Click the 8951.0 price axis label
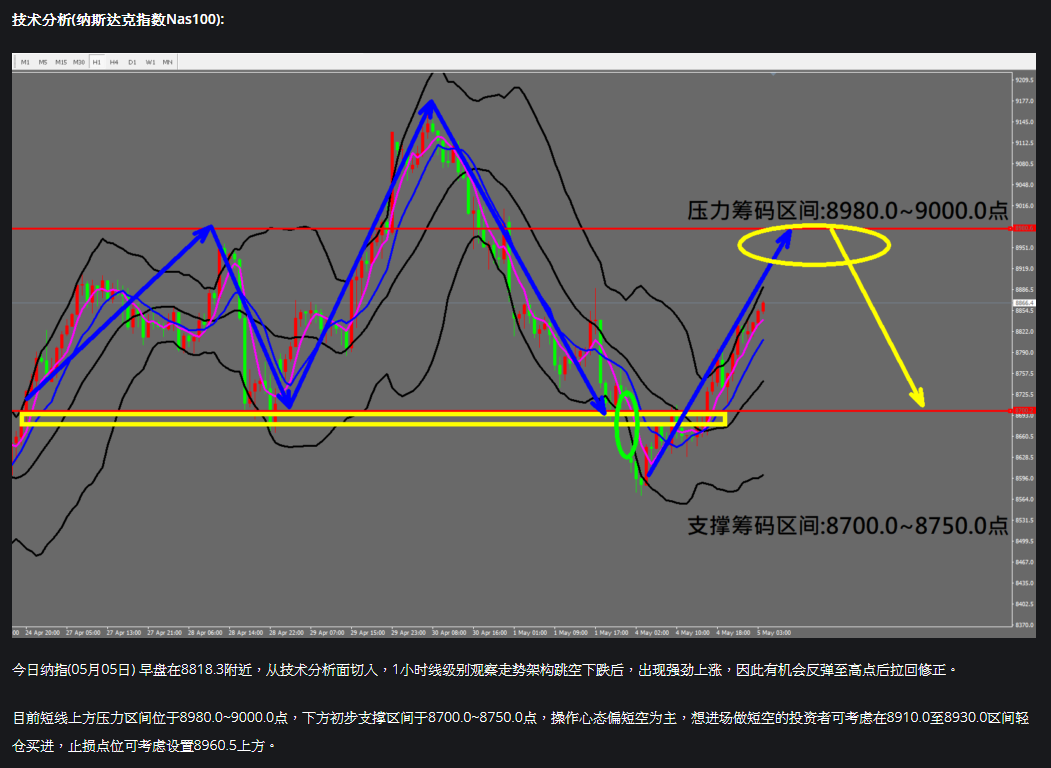 pyautogui.click(x=1024, y=248)
